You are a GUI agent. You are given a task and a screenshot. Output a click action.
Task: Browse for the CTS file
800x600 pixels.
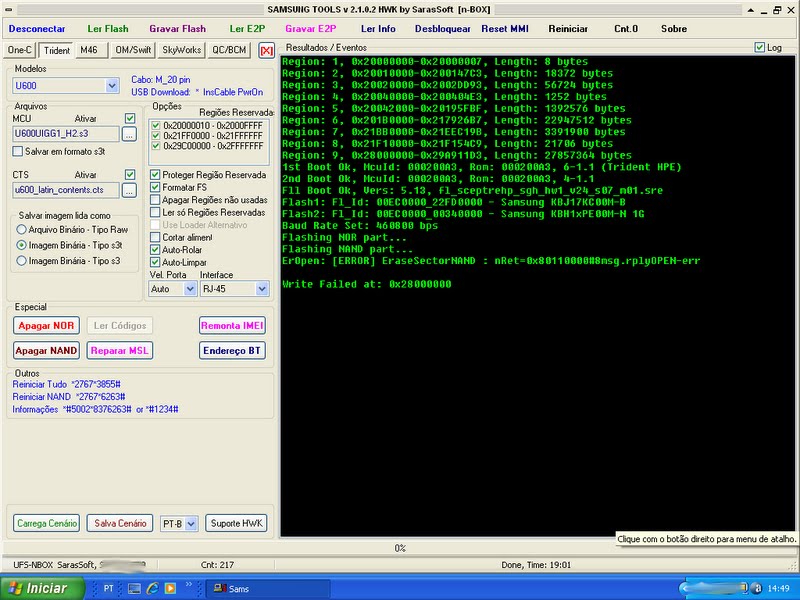tap(130, 190)
